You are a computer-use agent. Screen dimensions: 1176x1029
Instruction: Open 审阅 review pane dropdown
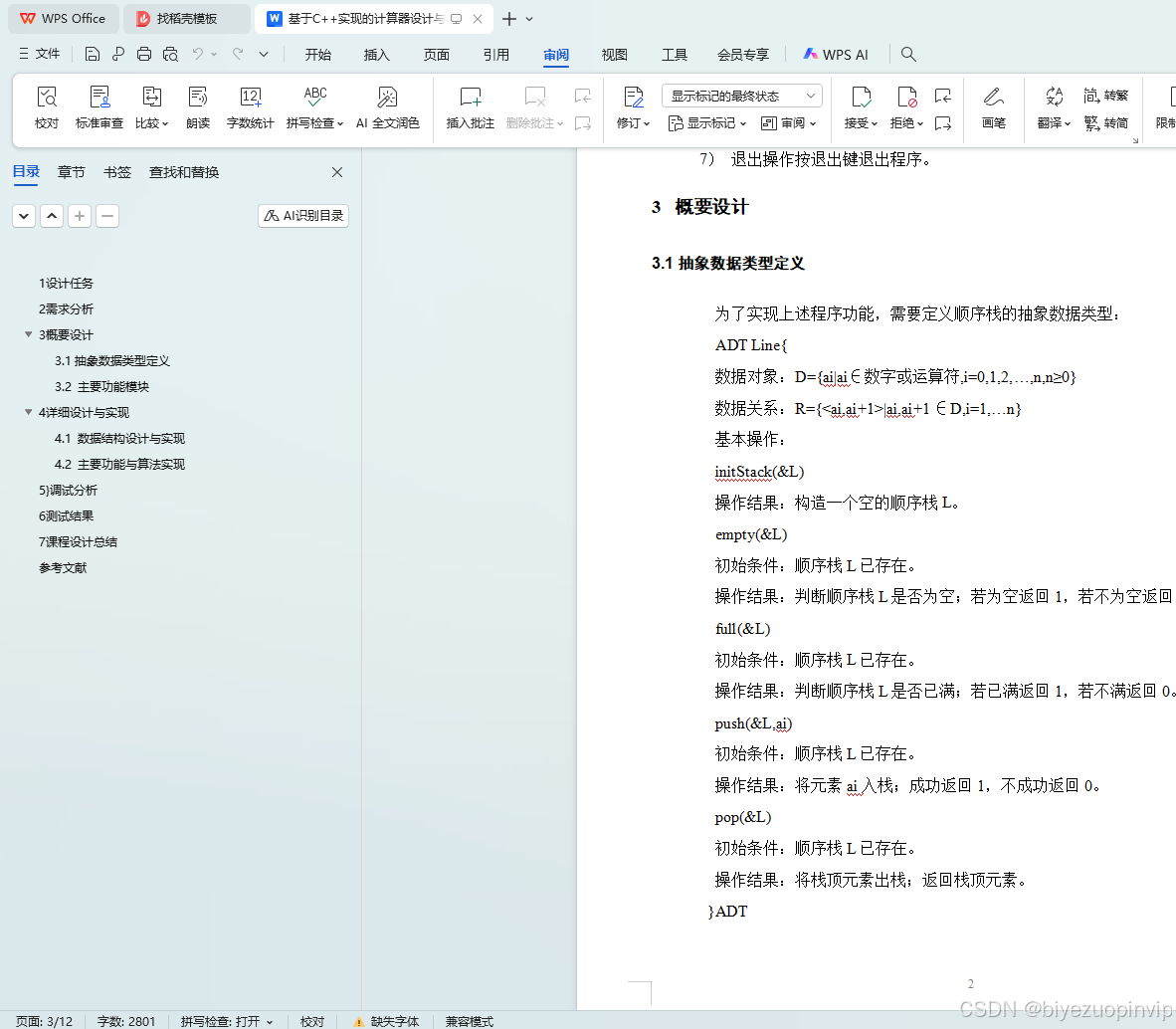pyautogui.click(x=788, y=123)
